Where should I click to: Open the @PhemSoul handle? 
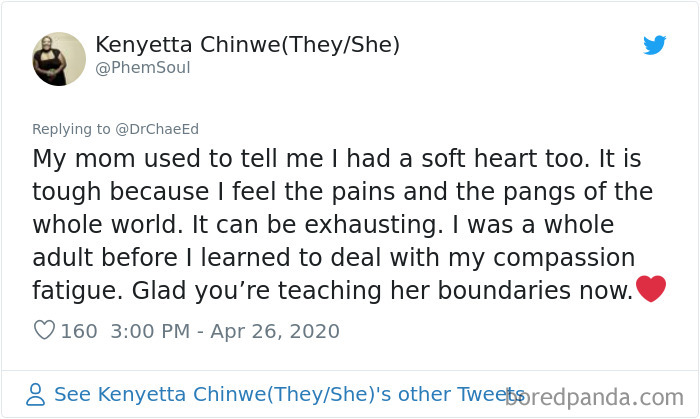(142, 68)
